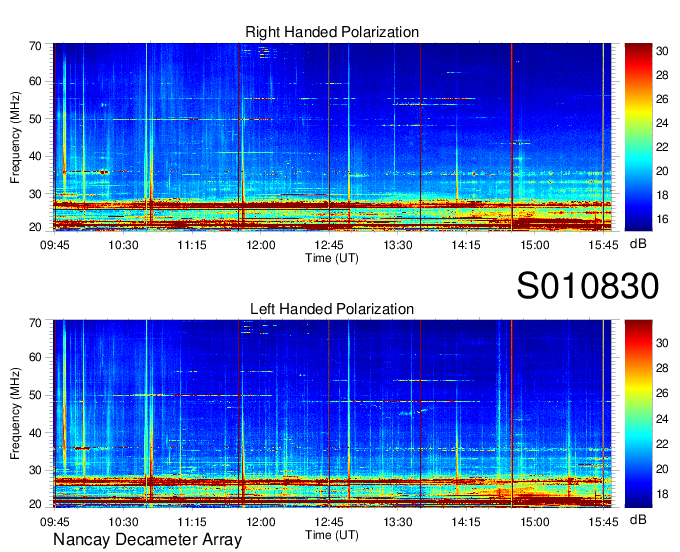Click 30 frequency tick of Left Handed plot
The image size is (680, 552).
click(x=35, y=470)
